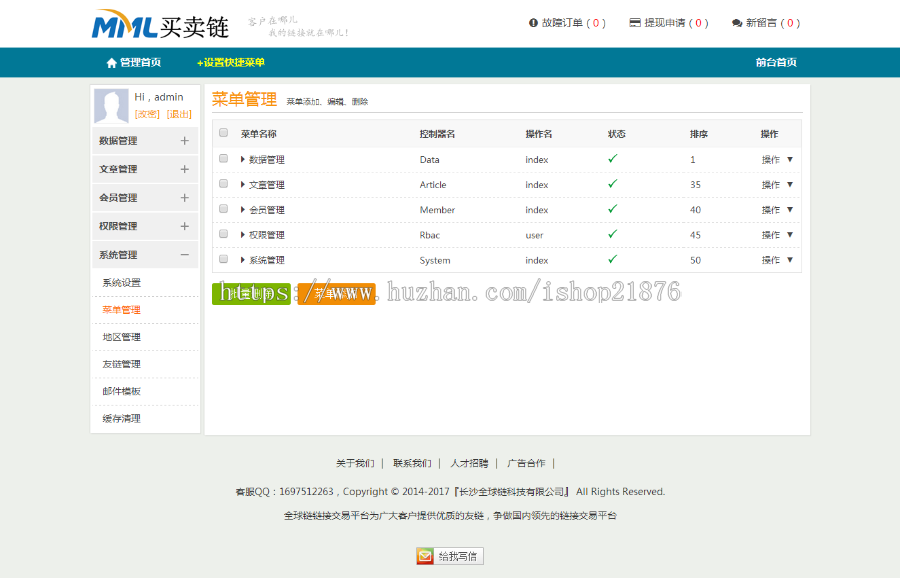Click the 提现申请 withdrawal request card icon
This screenshot has height=578, width=900.
(x=634, y=22)
